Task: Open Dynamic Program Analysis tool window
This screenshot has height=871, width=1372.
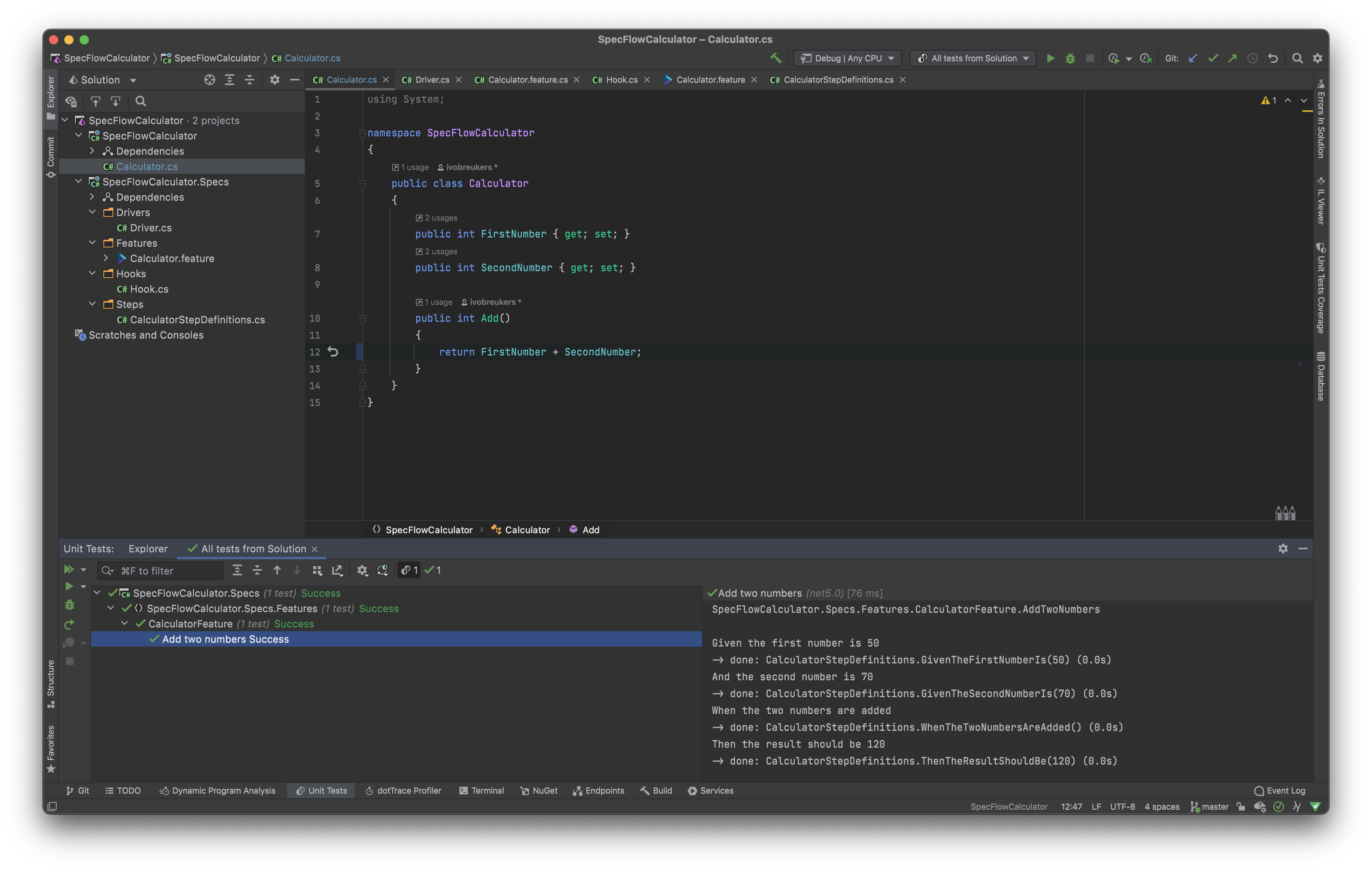Action: pyautogui.click(x=217, y=791)
